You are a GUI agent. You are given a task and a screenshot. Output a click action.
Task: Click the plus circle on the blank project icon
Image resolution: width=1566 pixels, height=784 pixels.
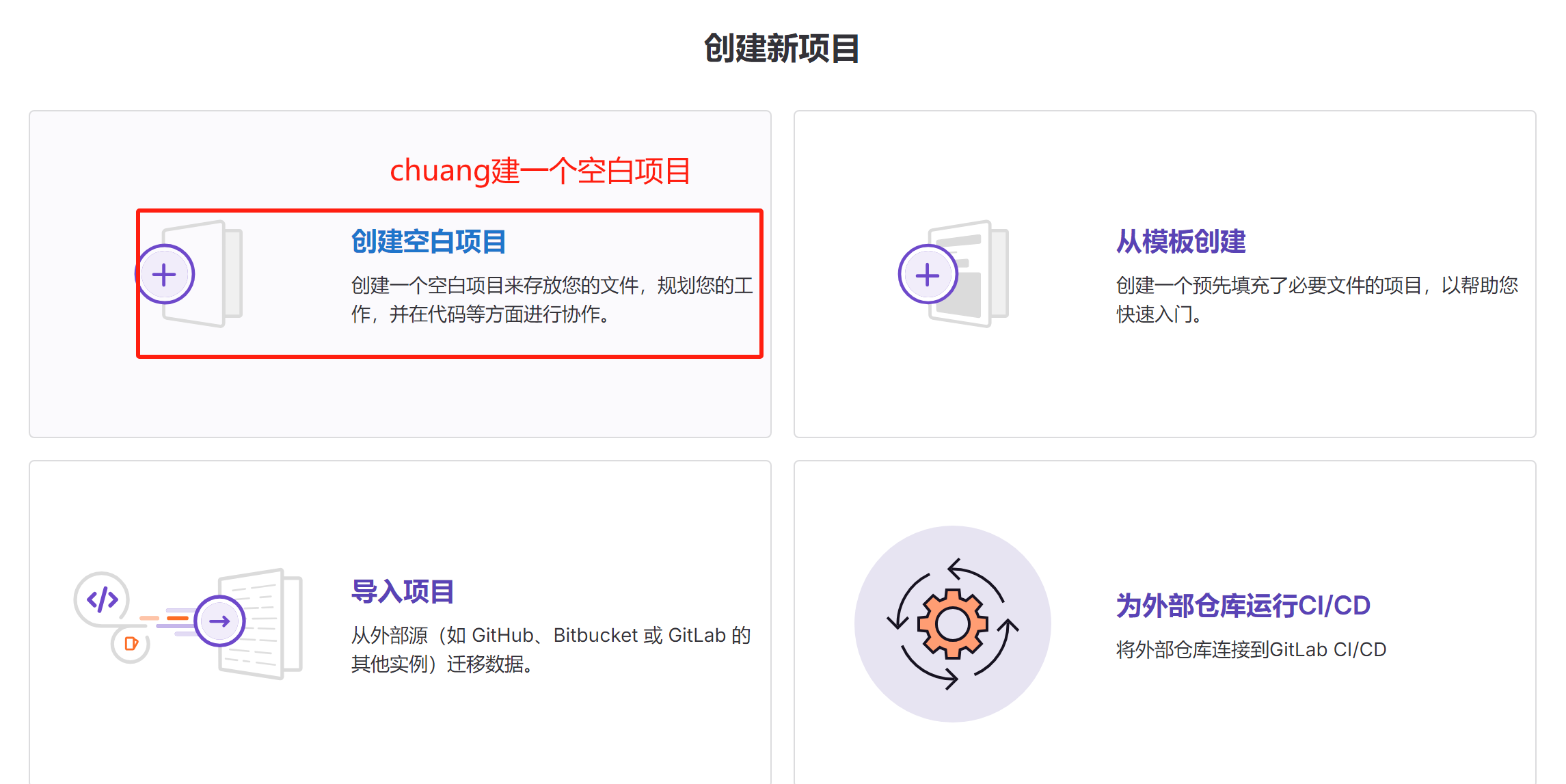164,275
